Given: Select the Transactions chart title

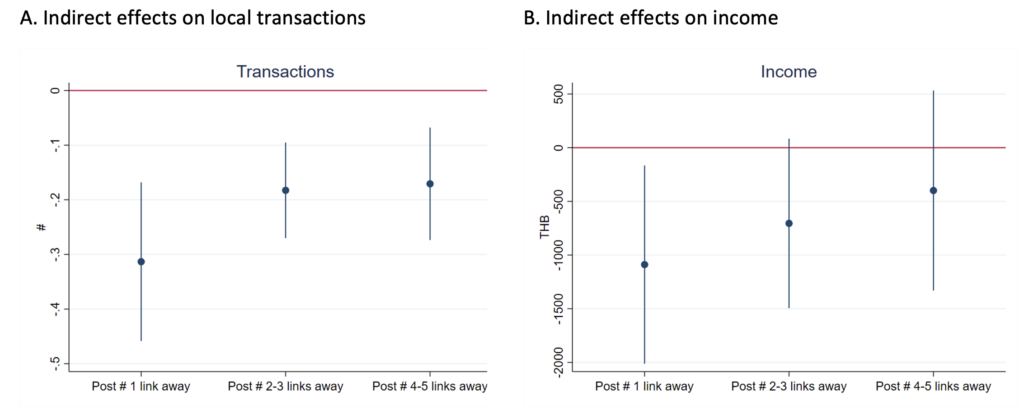Looking at the screenshot, I should (285, 72).
